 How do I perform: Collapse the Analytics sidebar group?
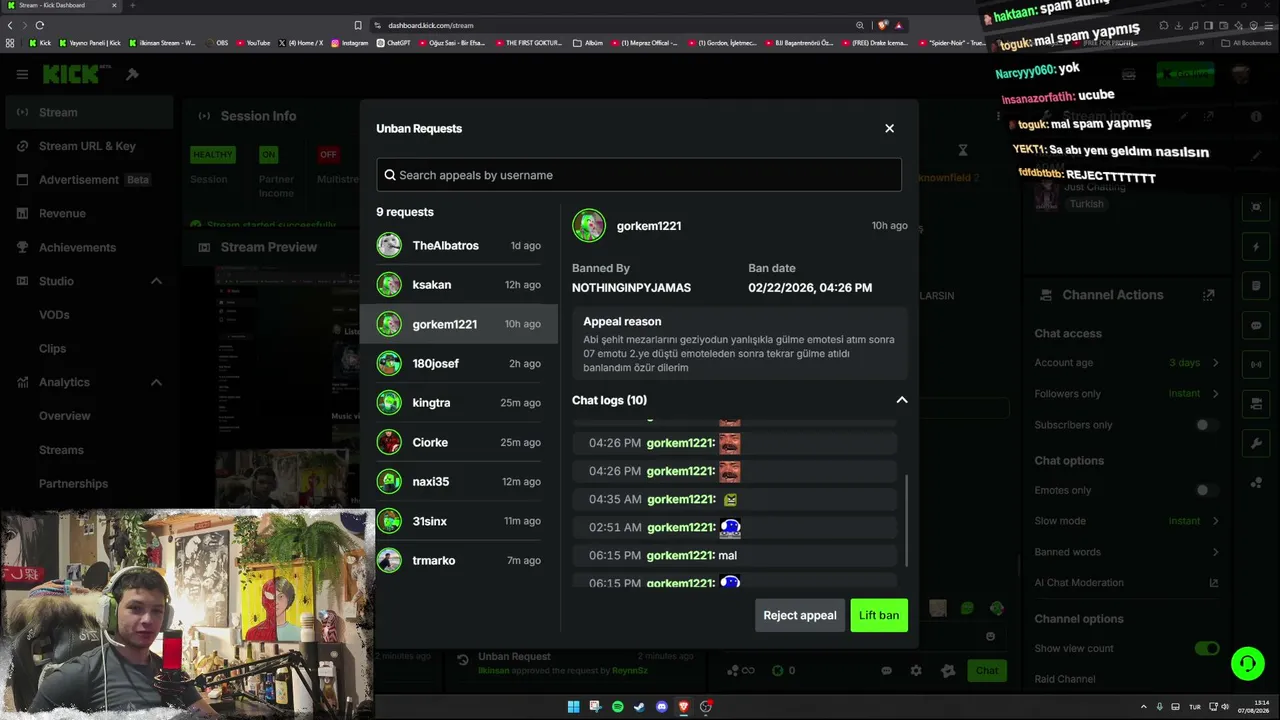tap(156, 382)
